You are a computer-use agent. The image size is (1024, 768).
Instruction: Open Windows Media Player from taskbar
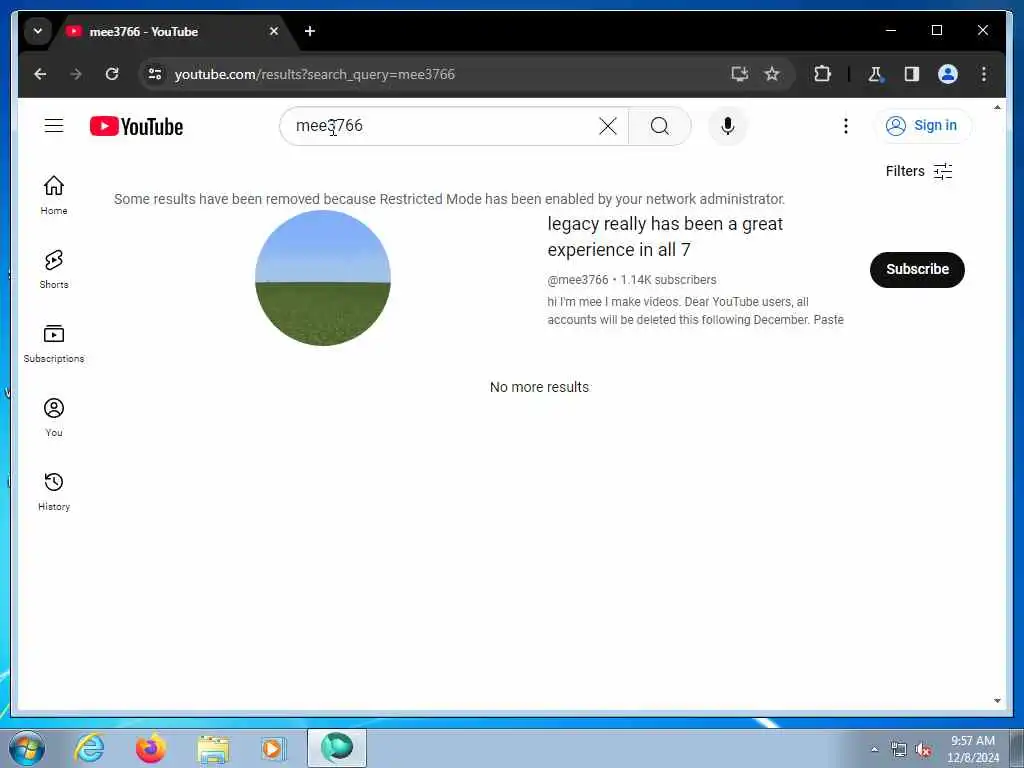click(273, 748)
